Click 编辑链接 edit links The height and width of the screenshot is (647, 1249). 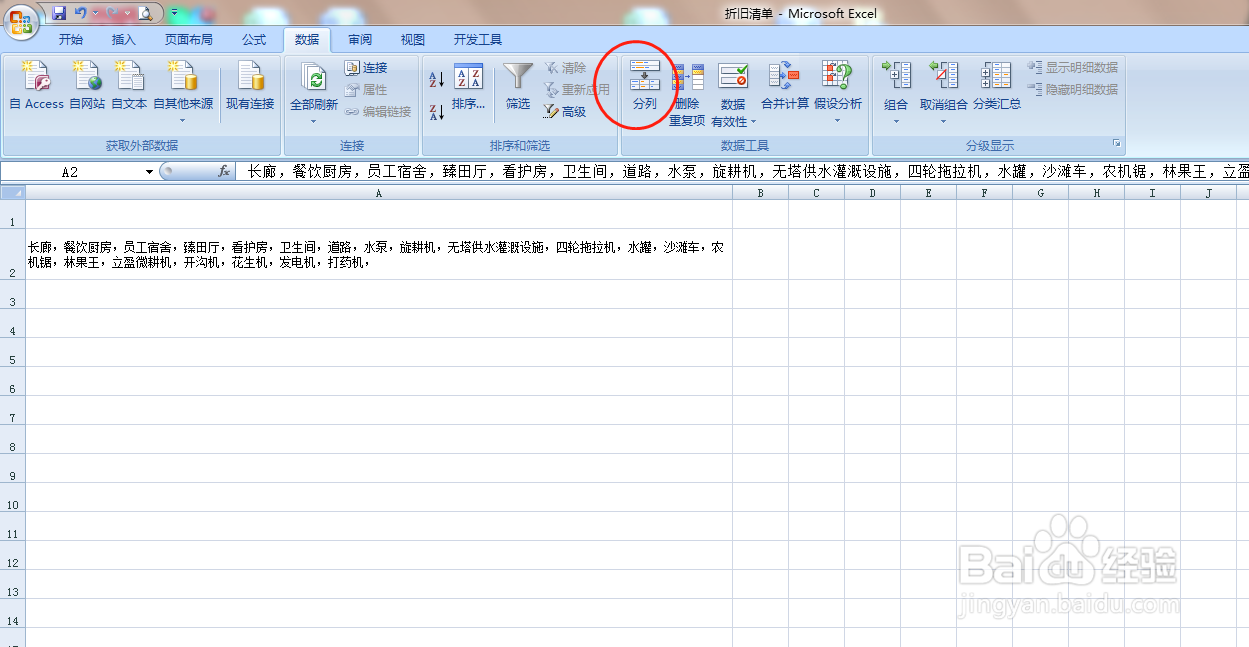[x=378, y=112]
